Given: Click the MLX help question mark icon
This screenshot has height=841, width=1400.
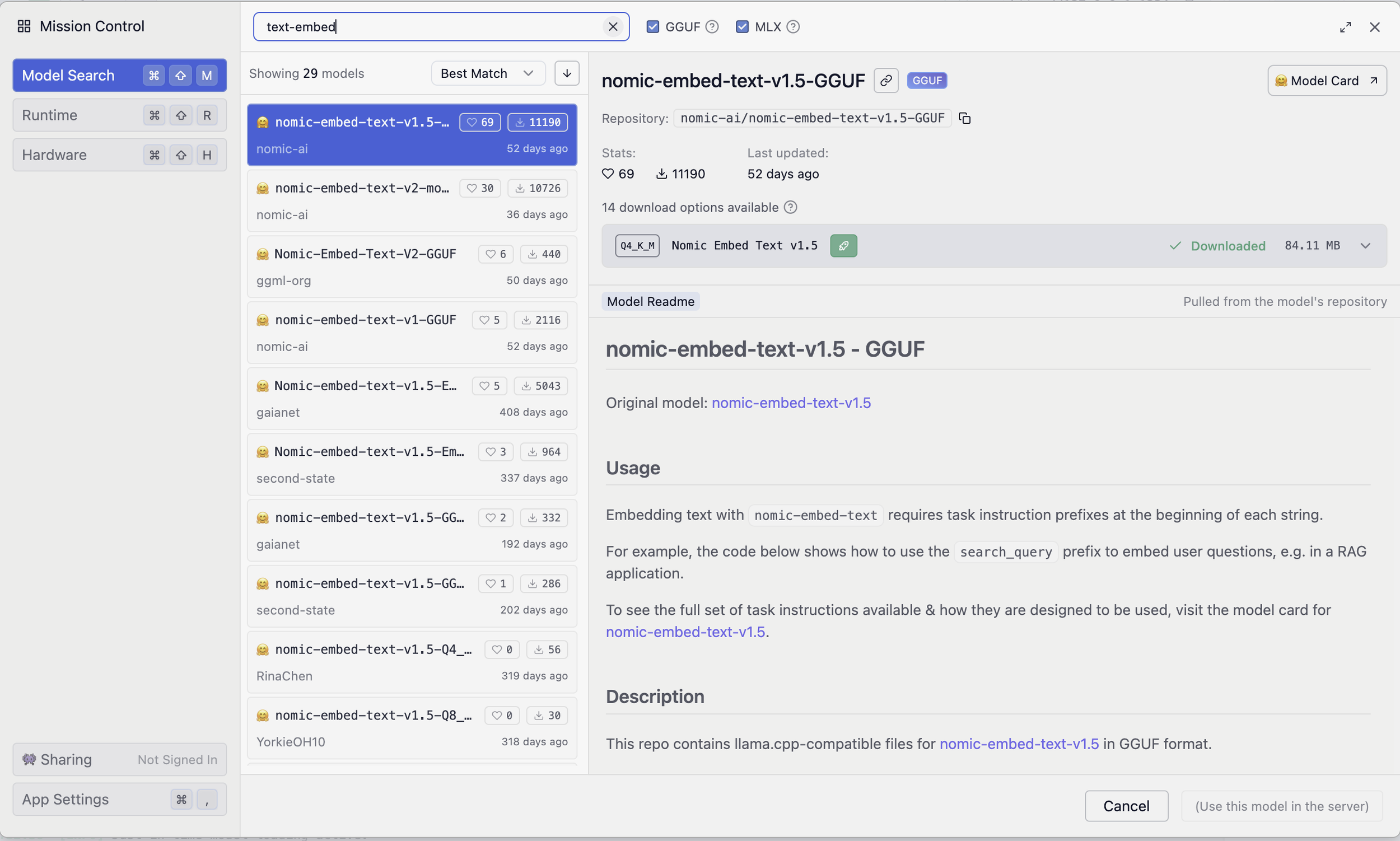Looking at the screenshot, I should click(793, 27).
